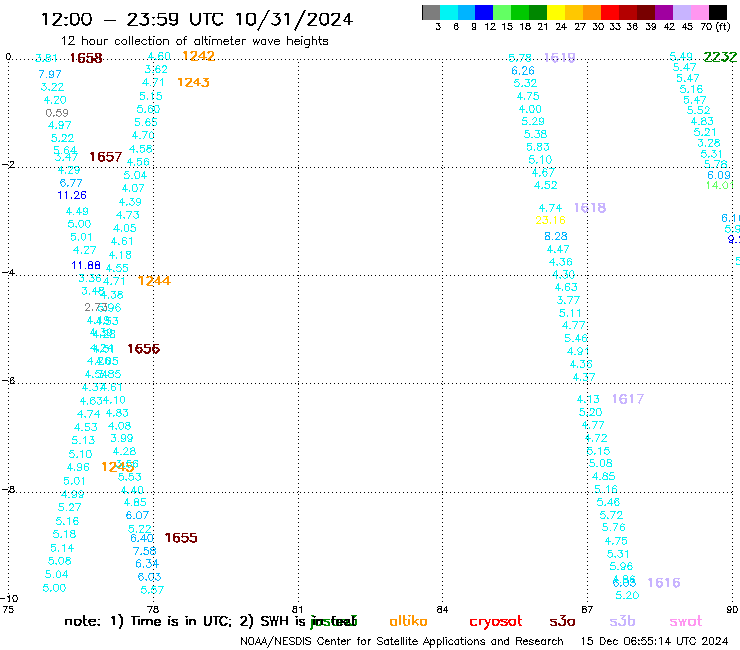
Task: Click the wave height value 5.57
Action: pyautogui.click(x=152, y=590)
